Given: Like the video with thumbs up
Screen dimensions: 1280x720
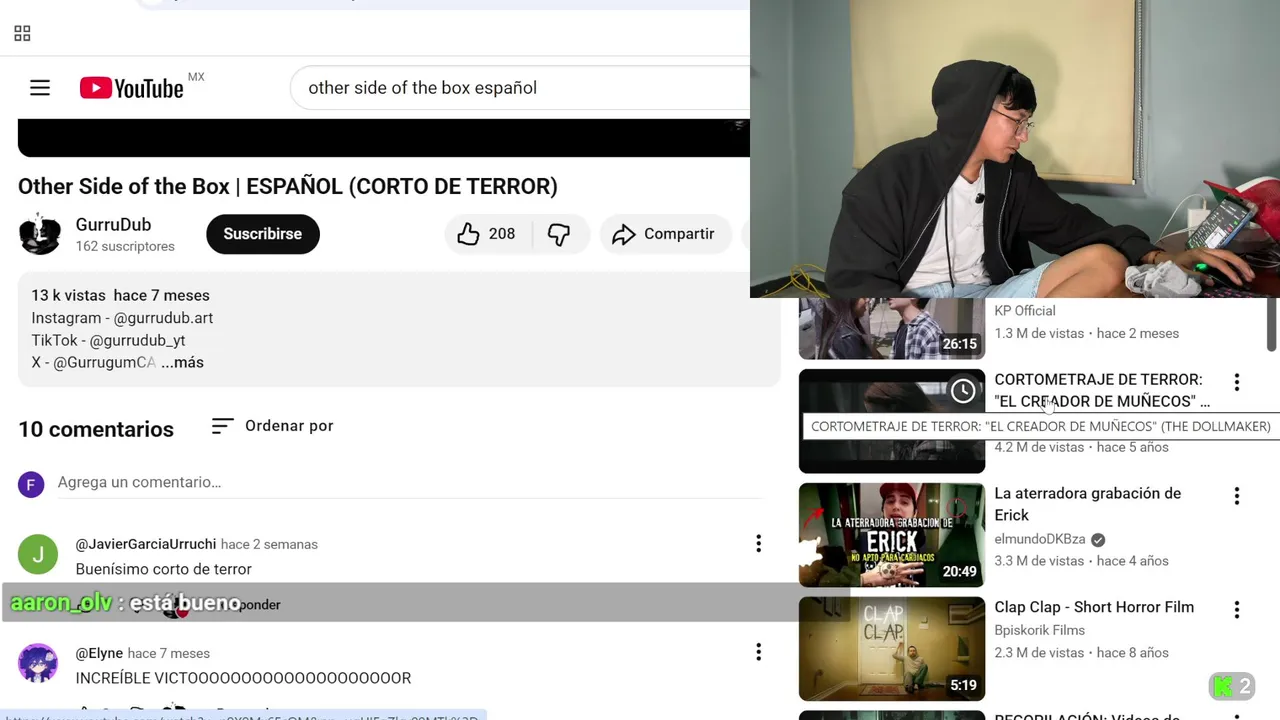Looking at the screenshot, I should [x=468, y=234].
